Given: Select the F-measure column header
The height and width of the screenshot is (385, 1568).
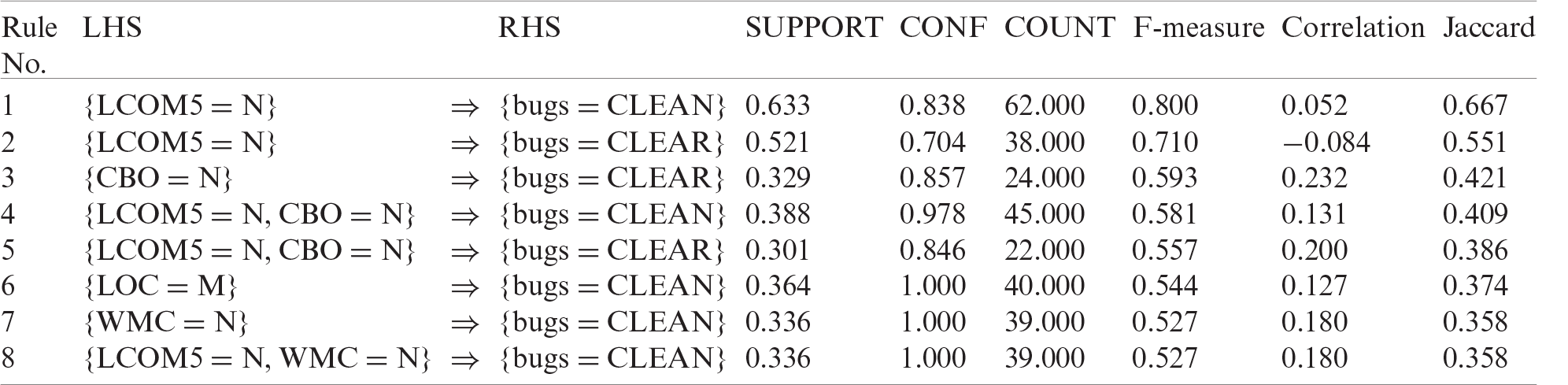Looking at the screenshot, I should pos(1198,28).
